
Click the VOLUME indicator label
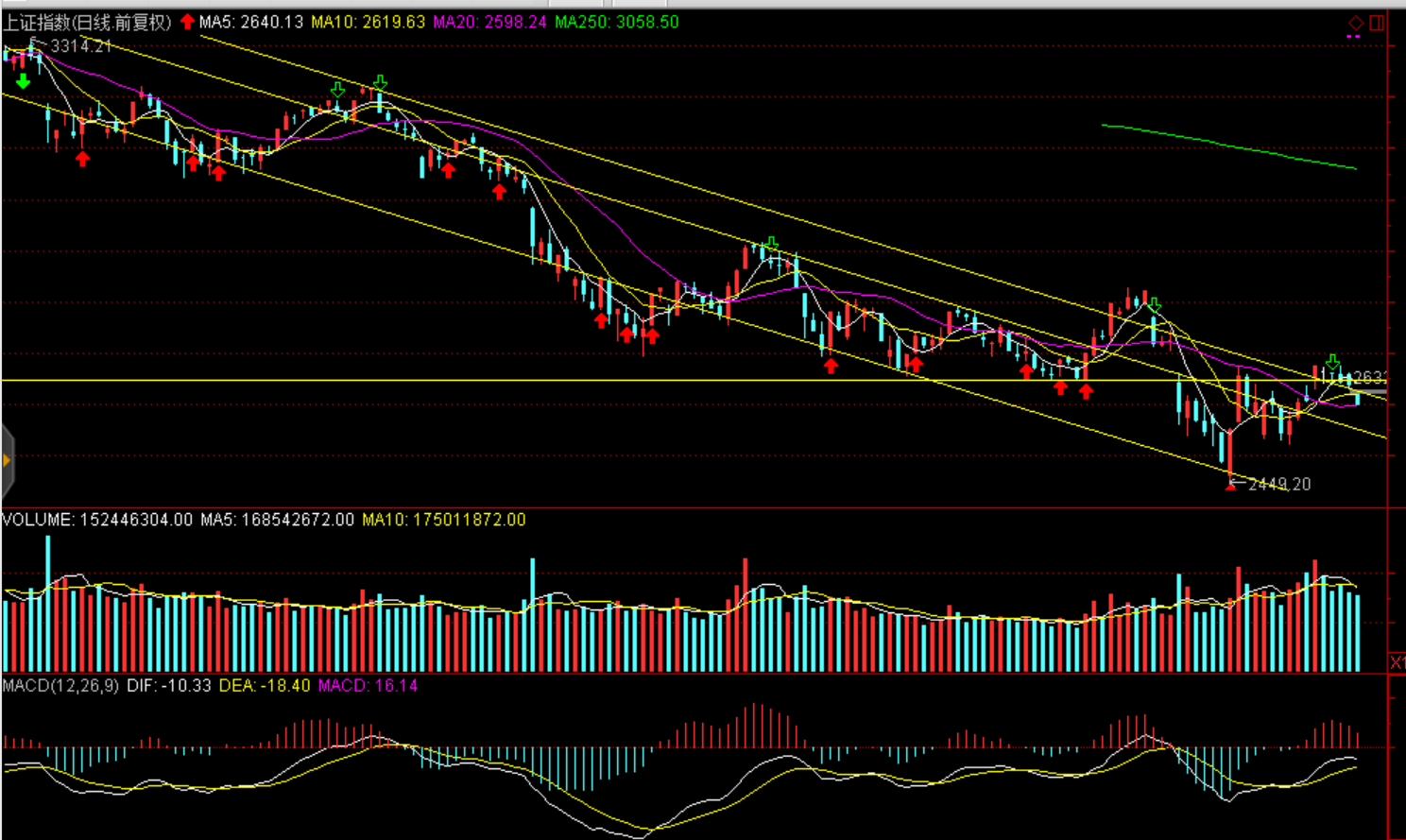(x=96, y=520)
